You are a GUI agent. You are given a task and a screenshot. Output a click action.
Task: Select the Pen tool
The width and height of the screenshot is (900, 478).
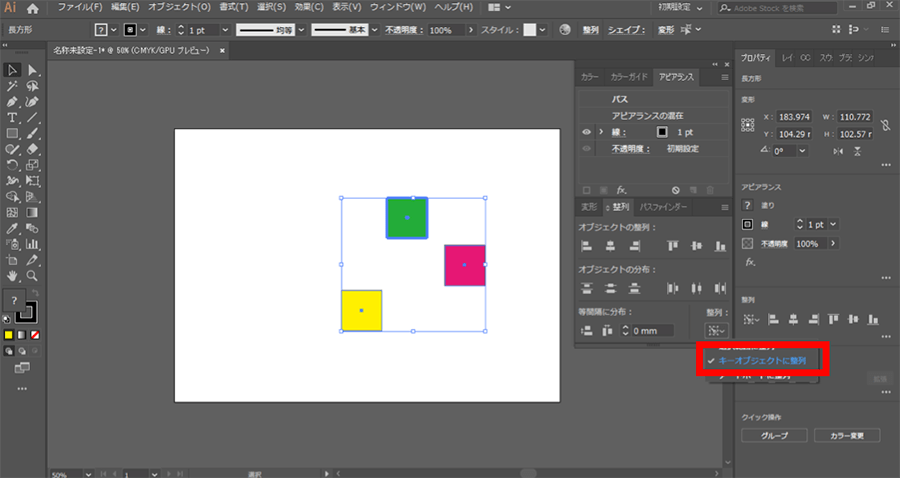(x=12, y=102)
